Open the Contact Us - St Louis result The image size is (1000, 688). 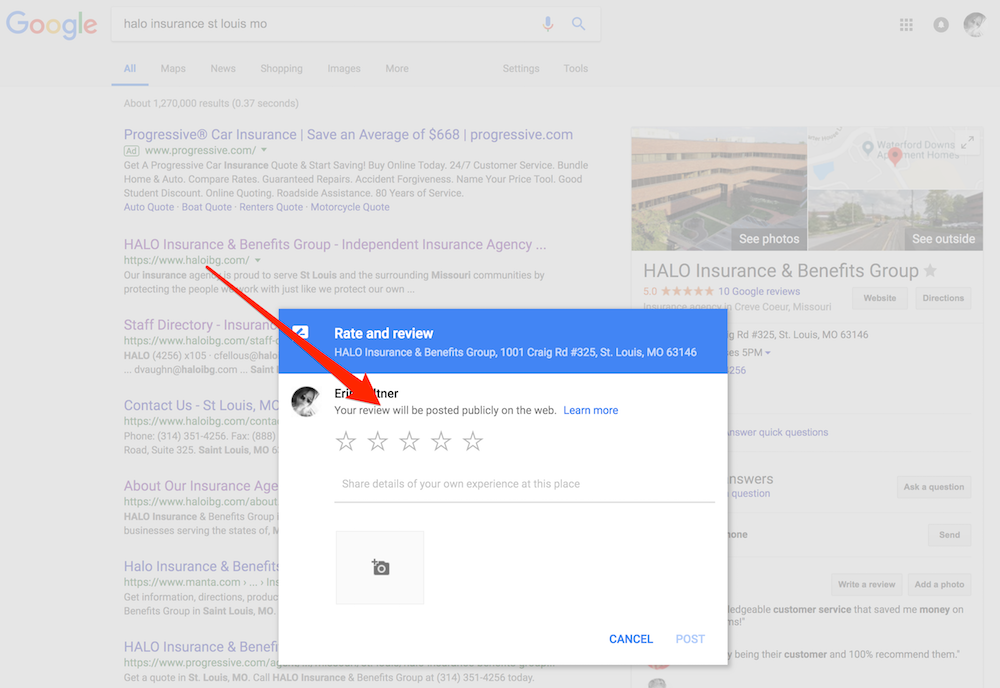click(x=201, y=405)
